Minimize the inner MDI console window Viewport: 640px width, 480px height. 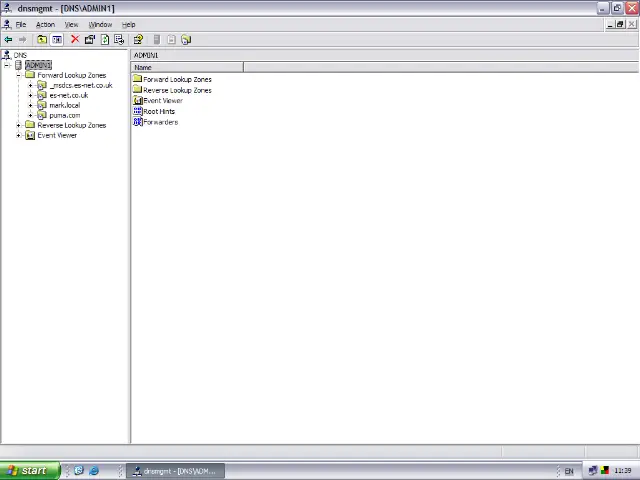tap(610, 24)
